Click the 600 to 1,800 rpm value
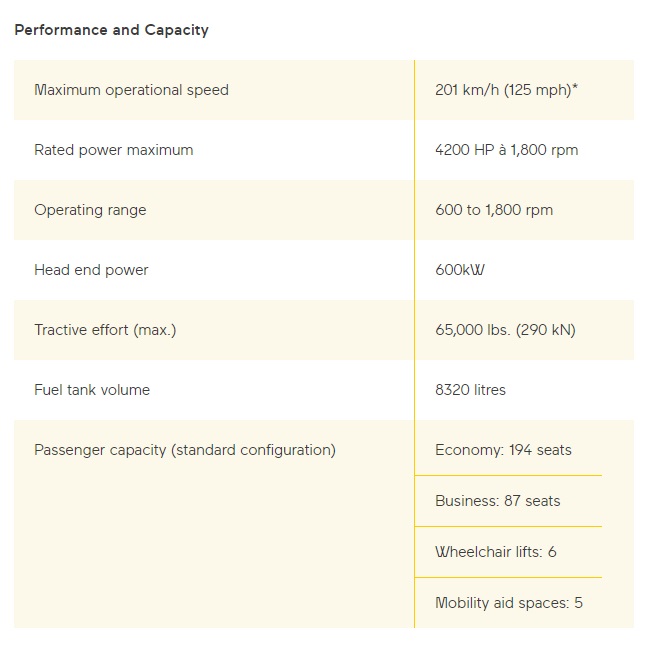The image size is (653, 645). 494,210
